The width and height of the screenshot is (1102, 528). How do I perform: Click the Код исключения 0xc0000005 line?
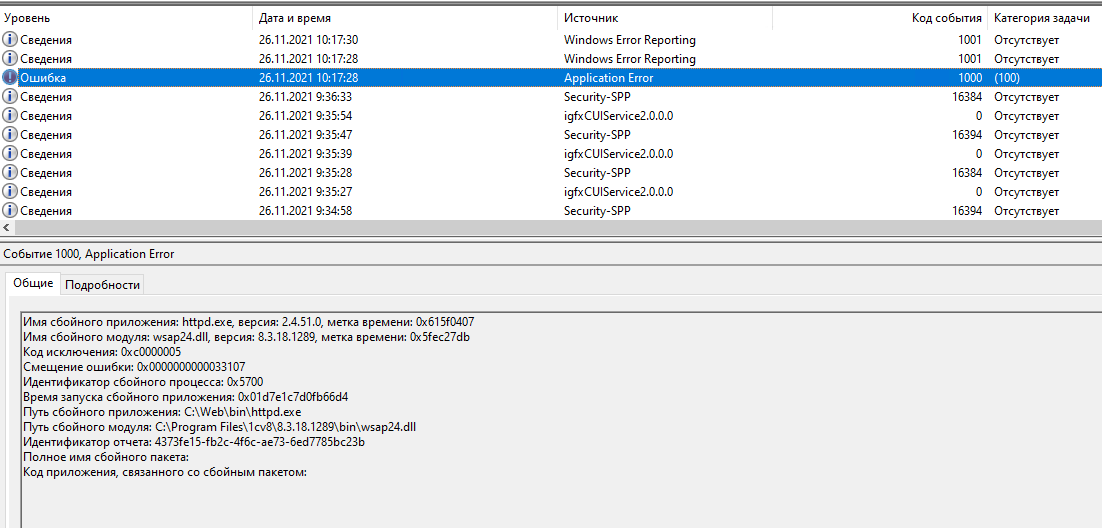click(x=102, y=352)
